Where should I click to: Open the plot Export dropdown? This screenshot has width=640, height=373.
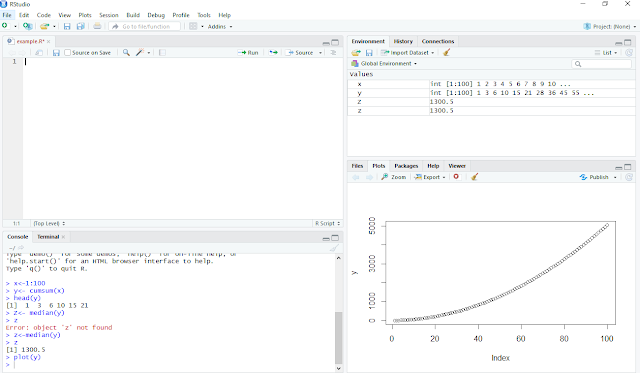429,177
